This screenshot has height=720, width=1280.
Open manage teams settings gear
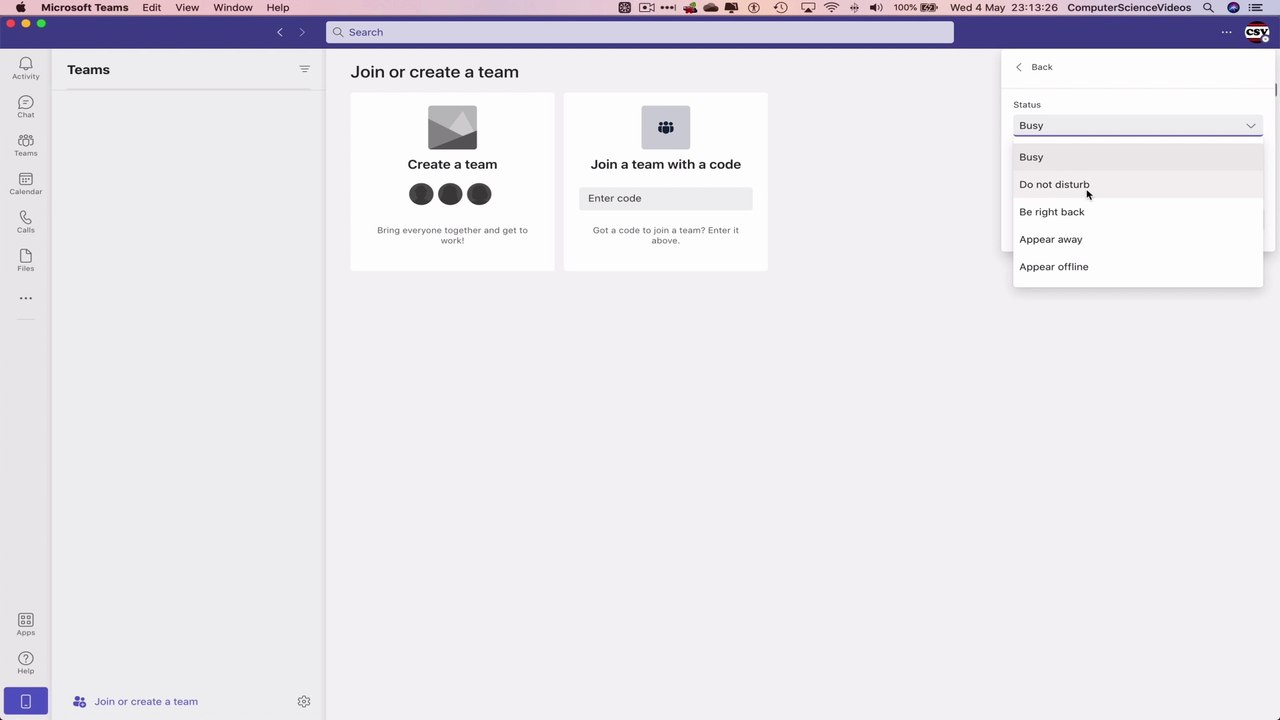(304, 702)
